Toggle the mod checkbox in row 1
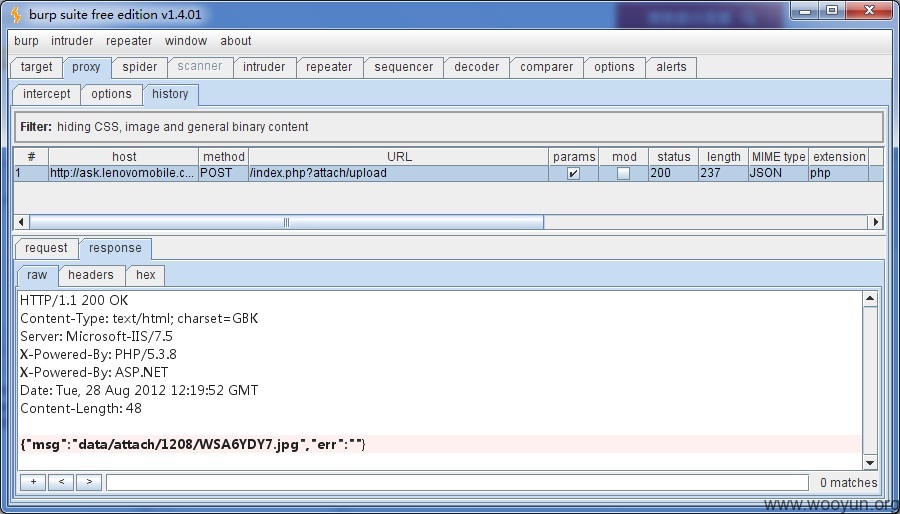Screen dimensions: 900x514 (x=623, y=173)
